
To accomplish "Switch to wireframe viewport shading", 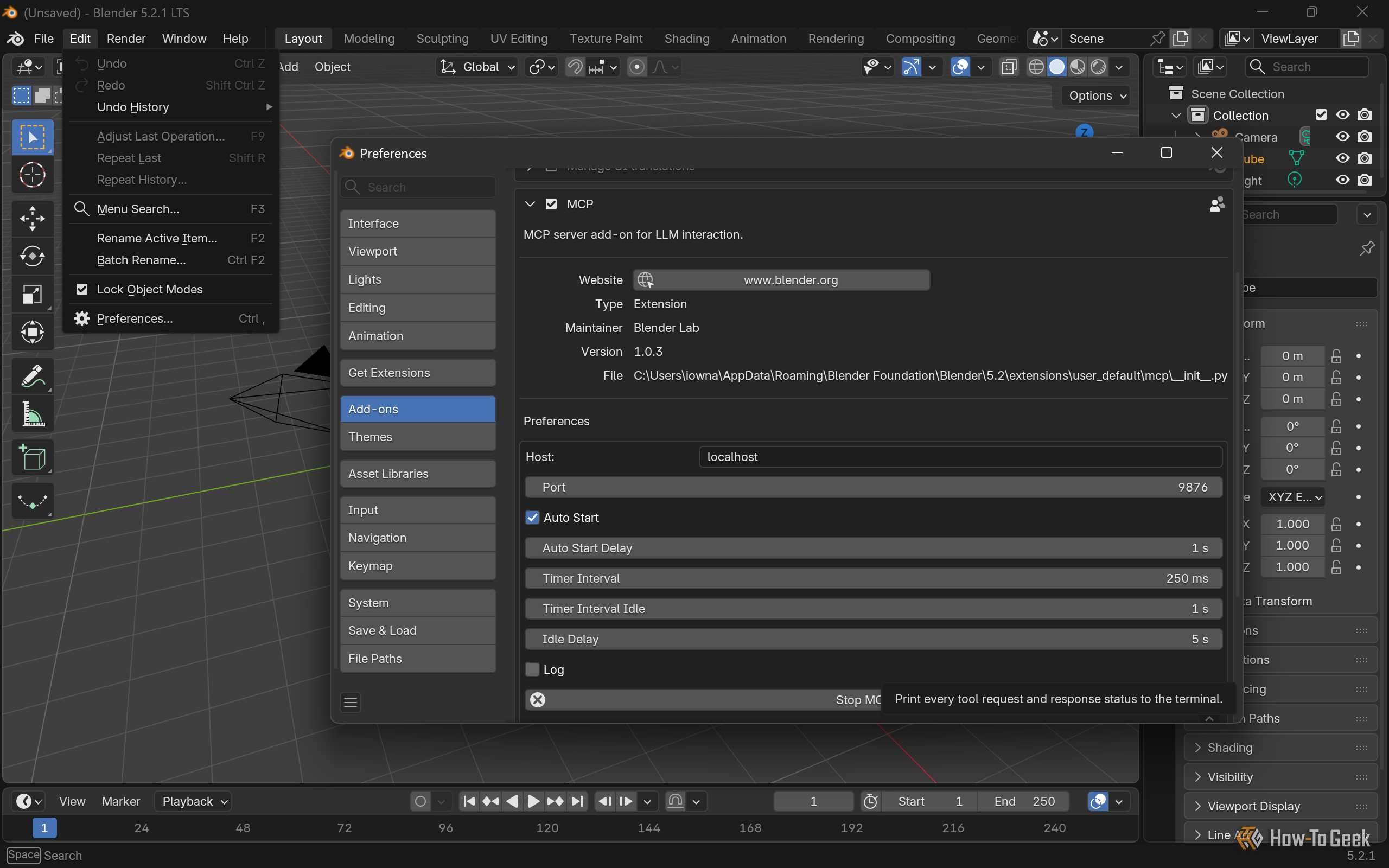I will click(x=1036, y=67).
